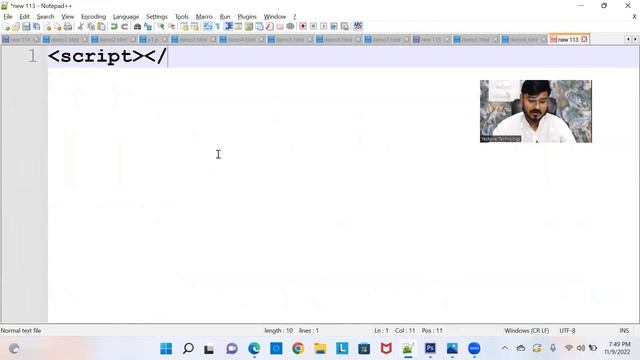This screenshot has height=360, width=640.
Task: Open the Zoom app in taskbar
Action: point(474,349)
